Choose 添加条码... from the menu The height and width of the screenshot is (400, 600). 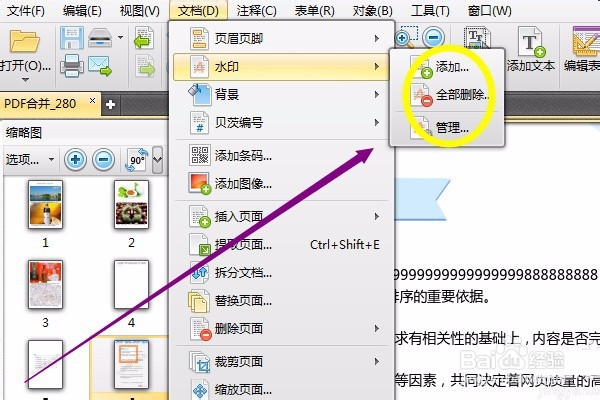click(284, 155)
